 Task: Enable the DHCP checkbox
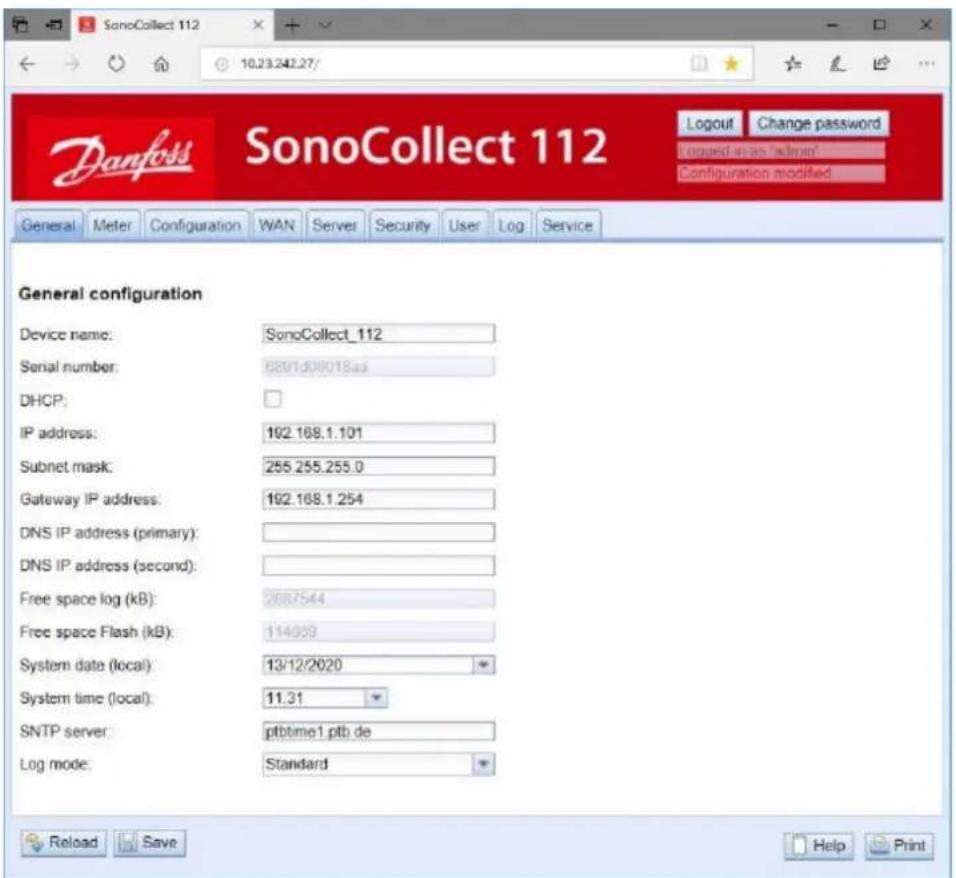click(x=273, y=399)
